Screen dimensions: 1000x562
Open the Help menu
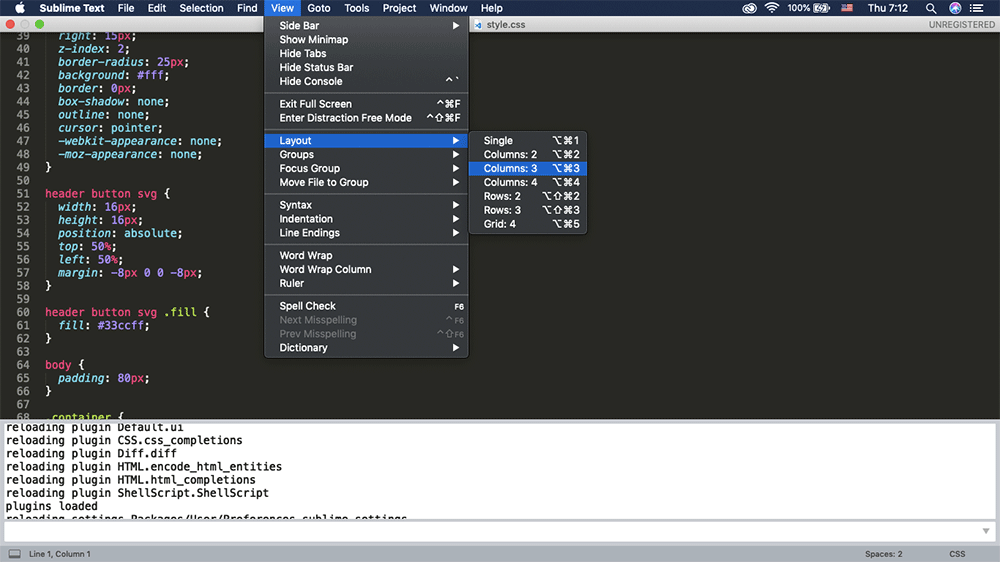coord(491,8)
